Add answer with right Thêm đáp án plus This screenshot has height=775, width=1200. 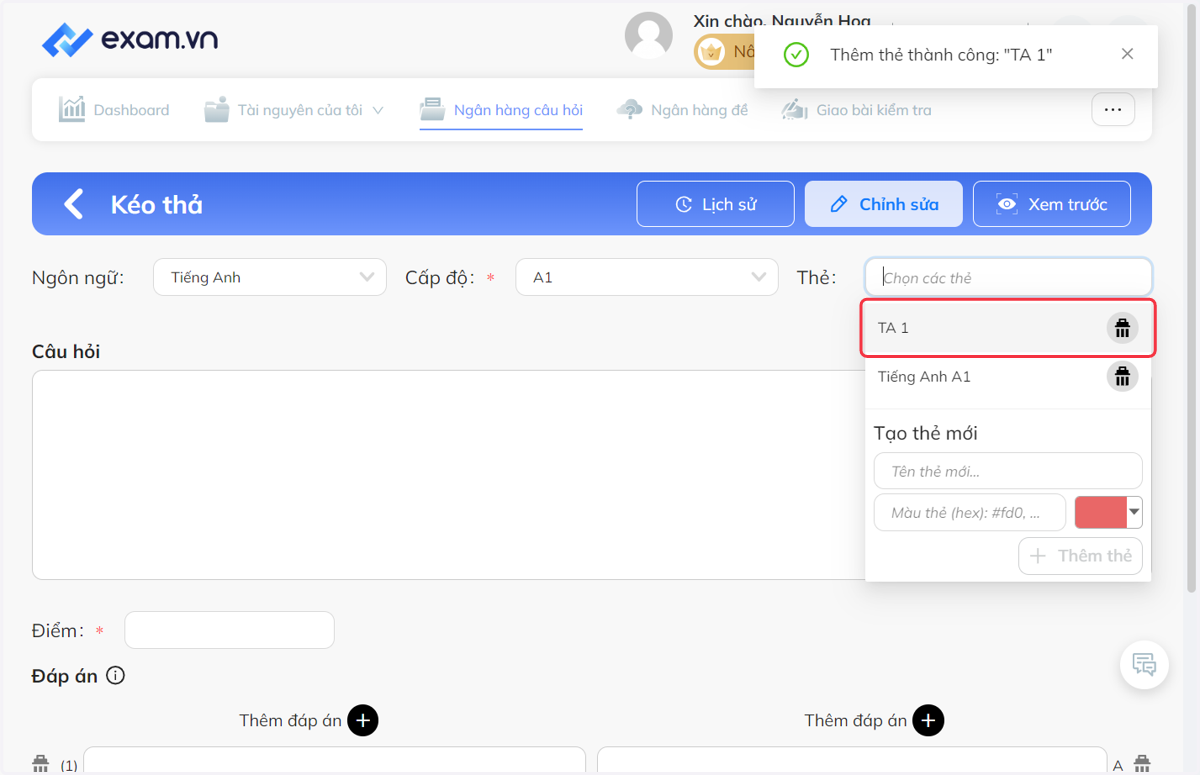[x=928, y=720]
